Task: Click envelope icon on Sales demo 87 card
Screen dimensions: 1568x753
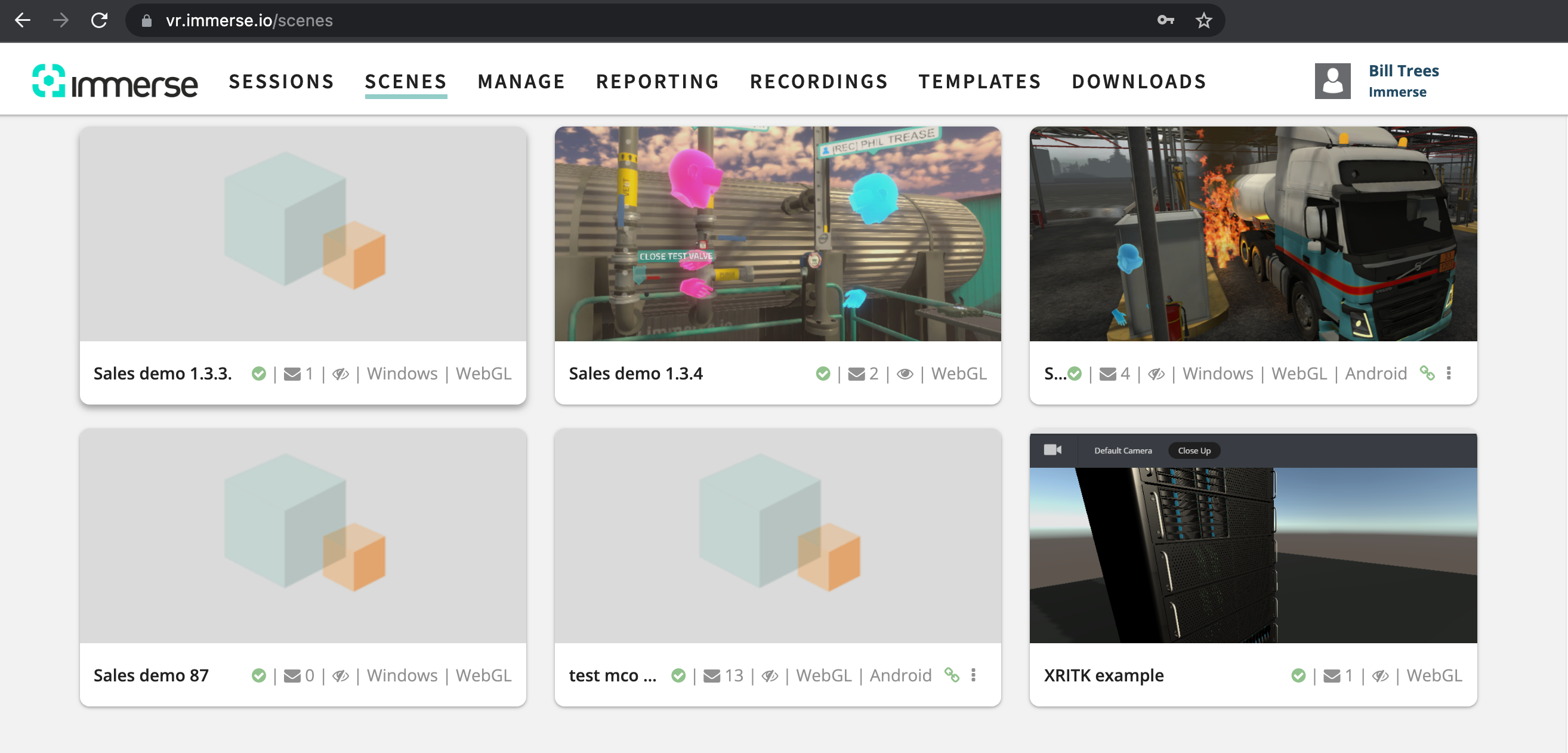Action: tap(292, 675)
